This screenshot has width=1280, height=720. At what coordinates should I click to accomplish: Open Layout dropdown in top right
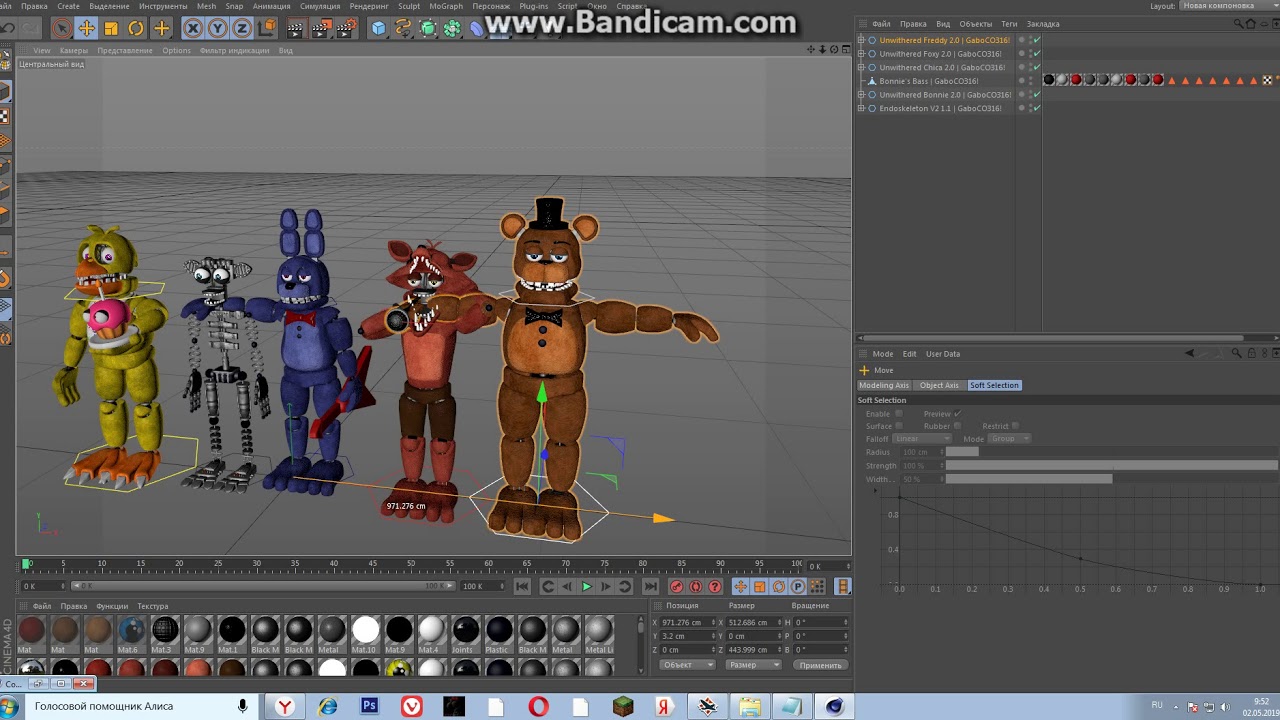(1229, 6)
